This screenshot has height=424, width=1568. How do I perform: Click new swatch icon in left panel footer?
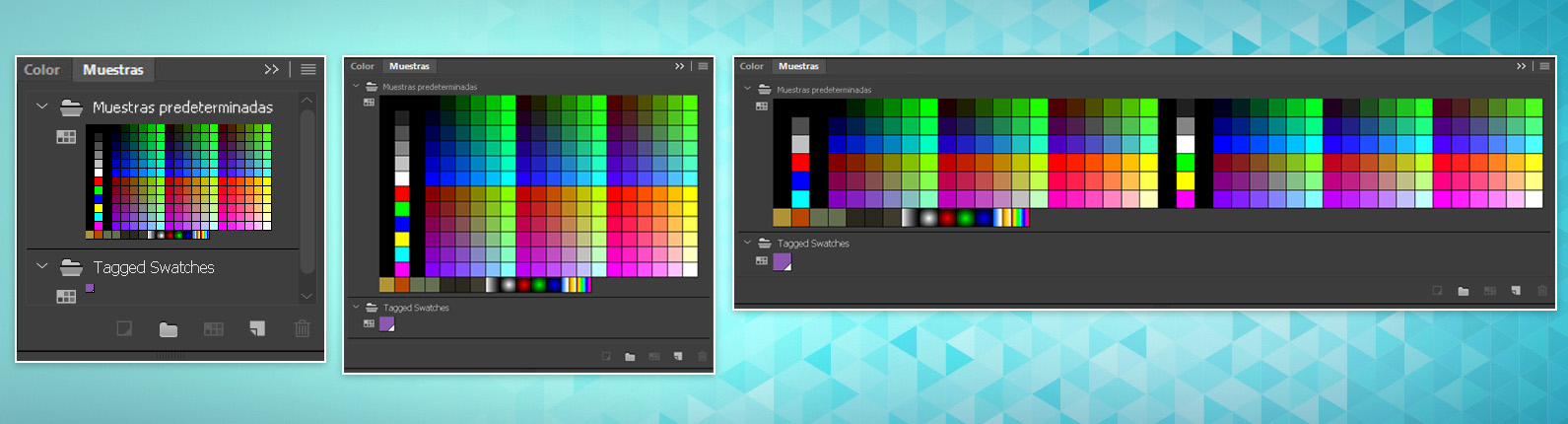(256, 329)
